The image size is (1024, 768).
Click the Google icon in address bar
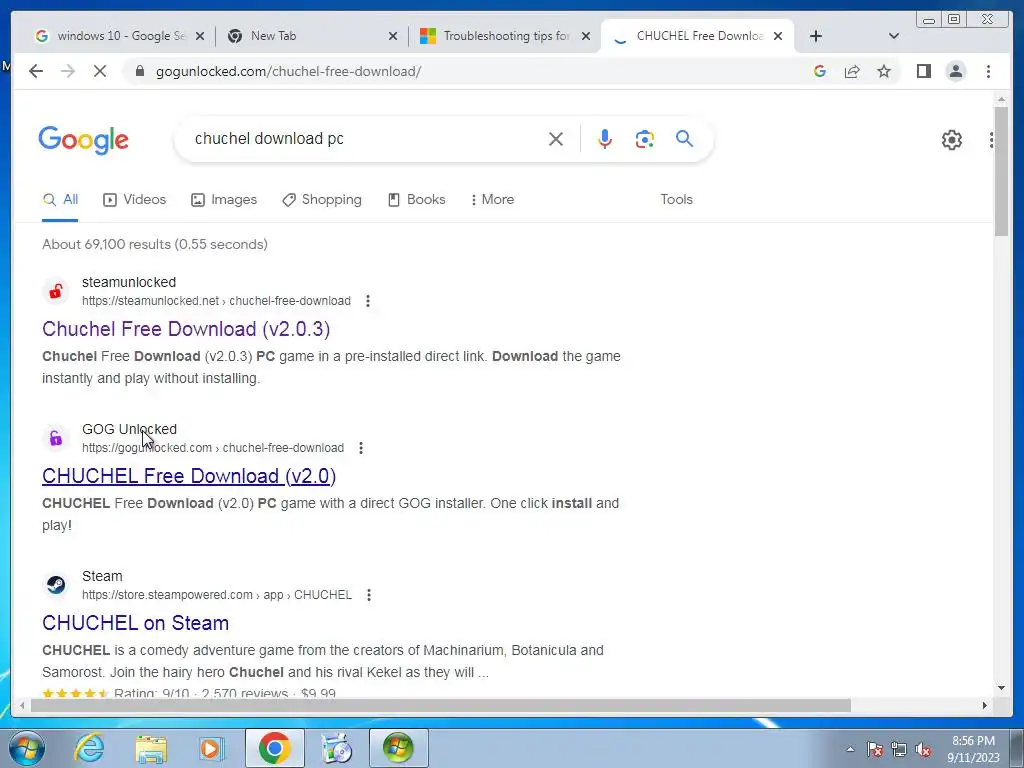coord(820,71)
